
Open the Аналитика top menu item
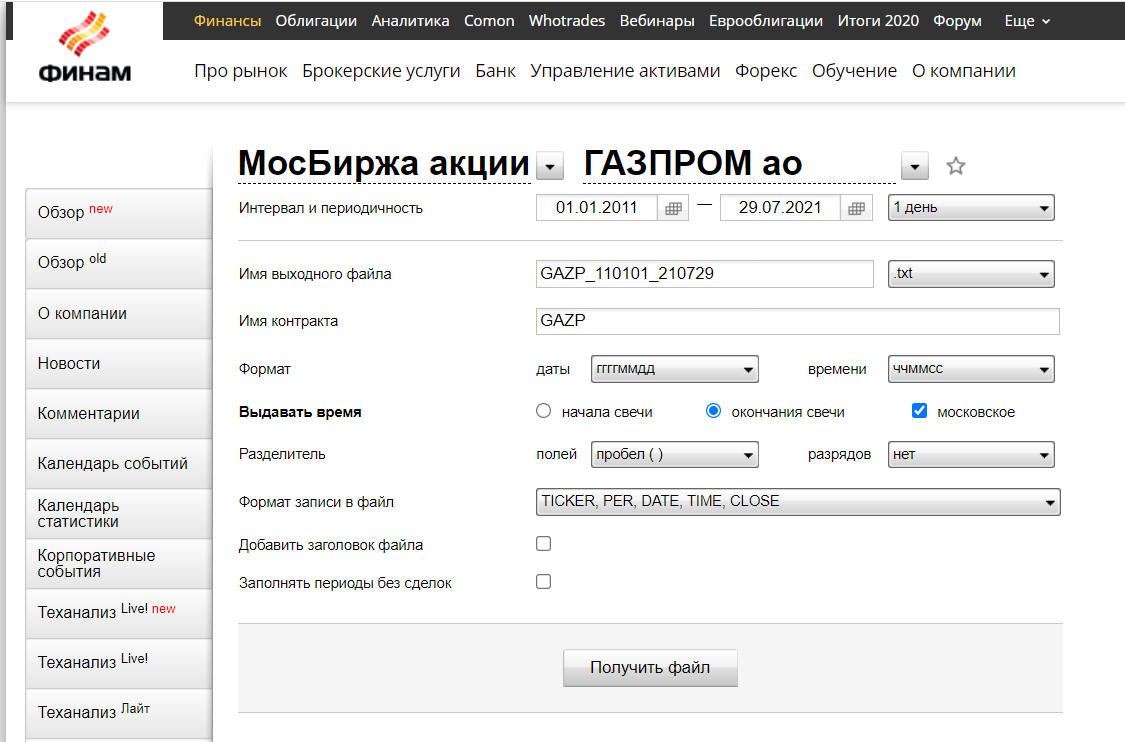[410, 21]
